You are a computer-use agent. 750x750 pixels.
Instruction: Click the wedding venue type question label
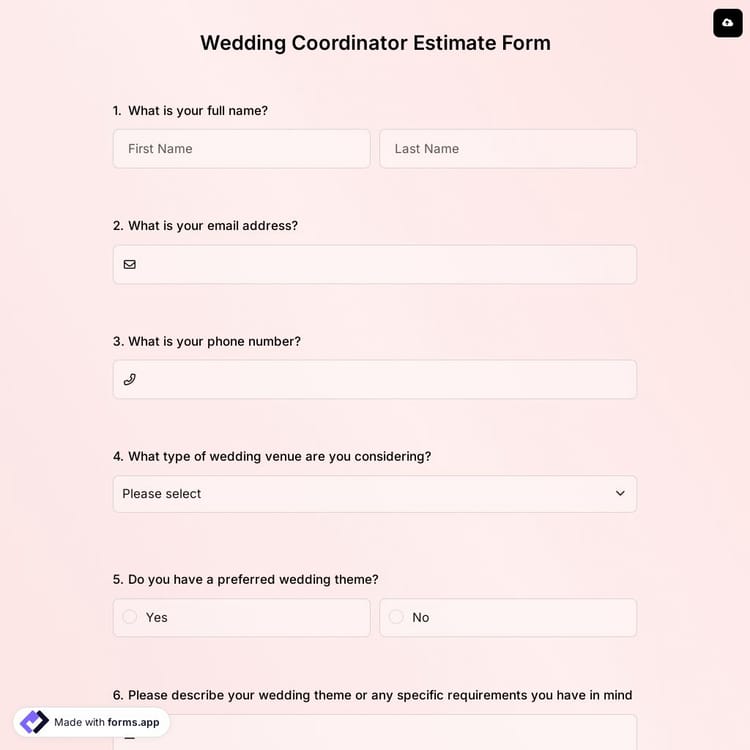pyautogui.click(x=279, y=456)
